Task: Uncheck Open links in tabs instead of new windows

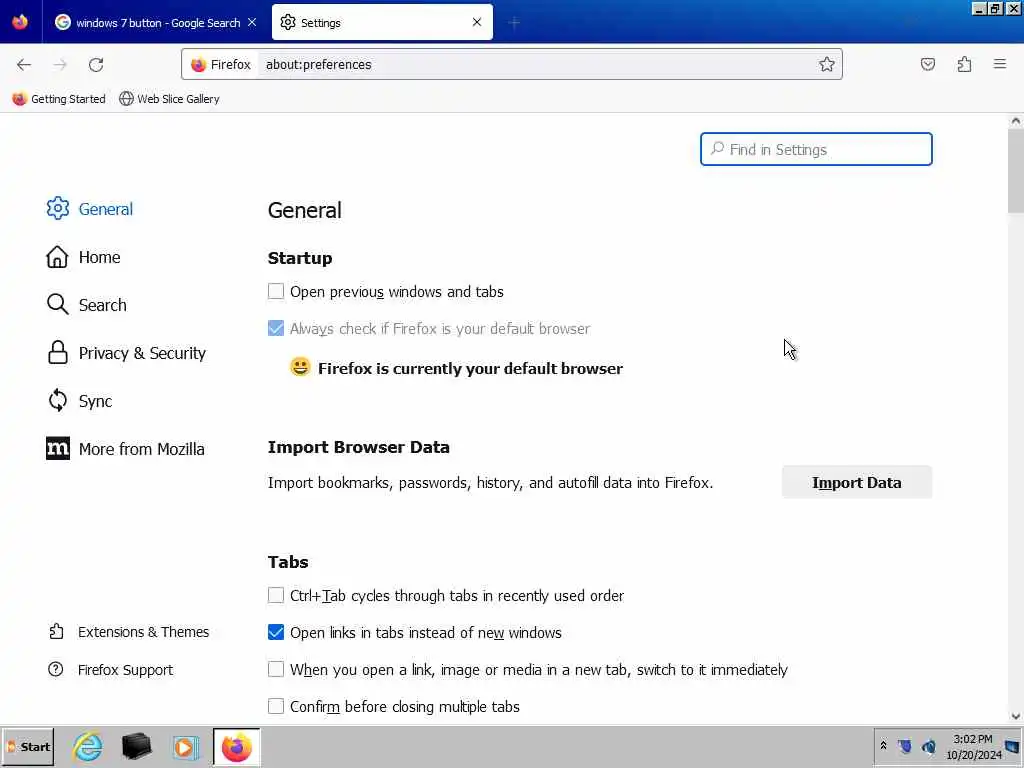Action: (276, 632)
